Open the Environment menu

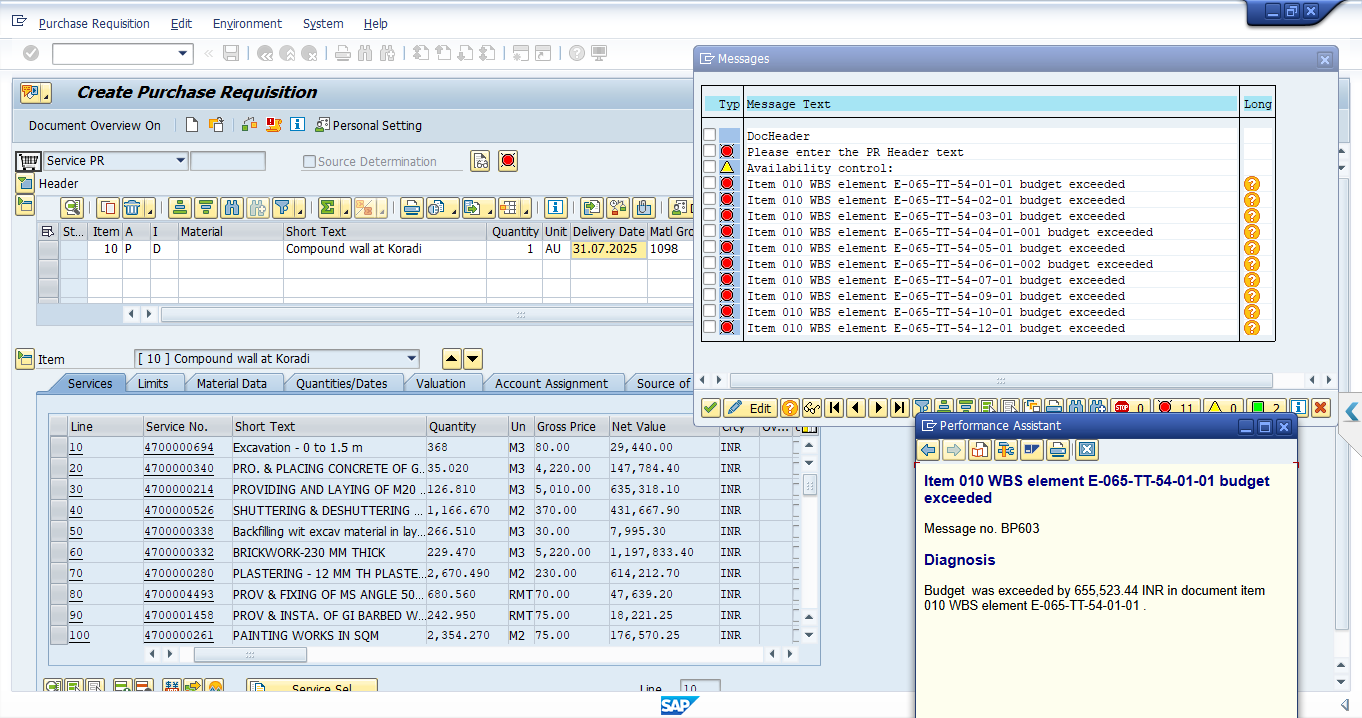point(247,23)
